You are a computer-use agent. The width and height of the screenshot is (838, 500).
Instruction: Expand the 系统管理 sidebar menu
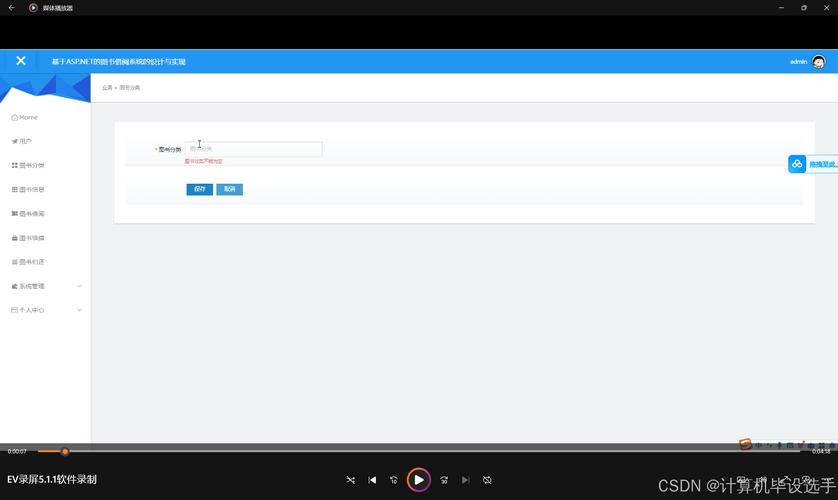pyautogui.click(x=45, y=286)
